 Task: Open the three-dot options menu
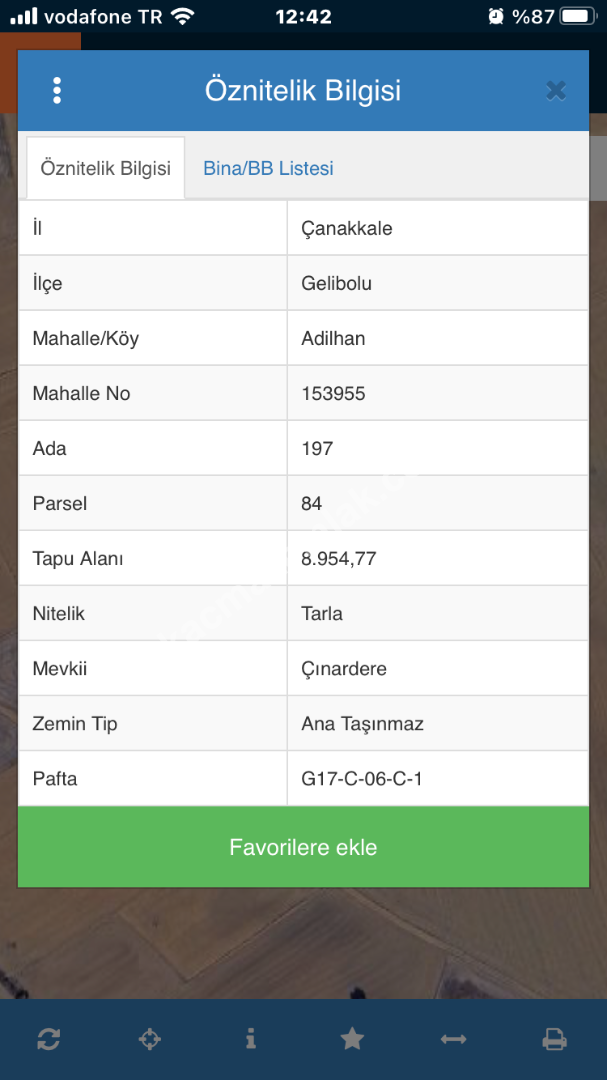[x=57, y=91]
